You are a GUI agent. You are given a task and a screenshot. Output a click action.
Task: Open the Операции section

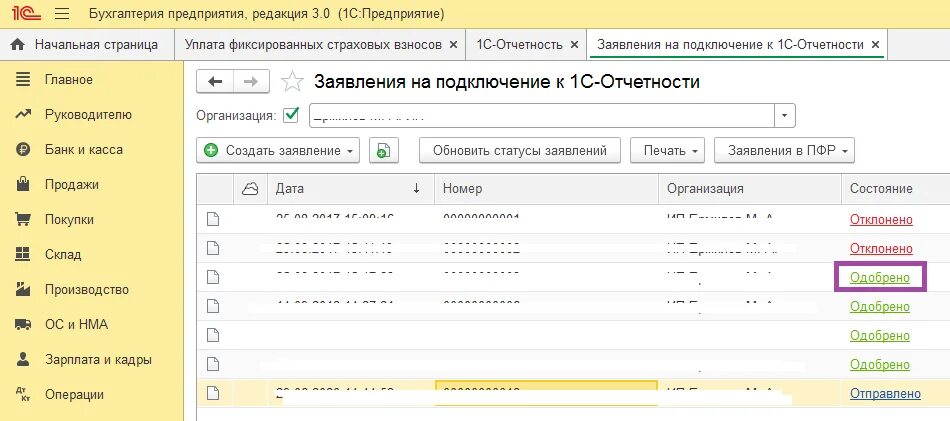click(x=75, y=394)
